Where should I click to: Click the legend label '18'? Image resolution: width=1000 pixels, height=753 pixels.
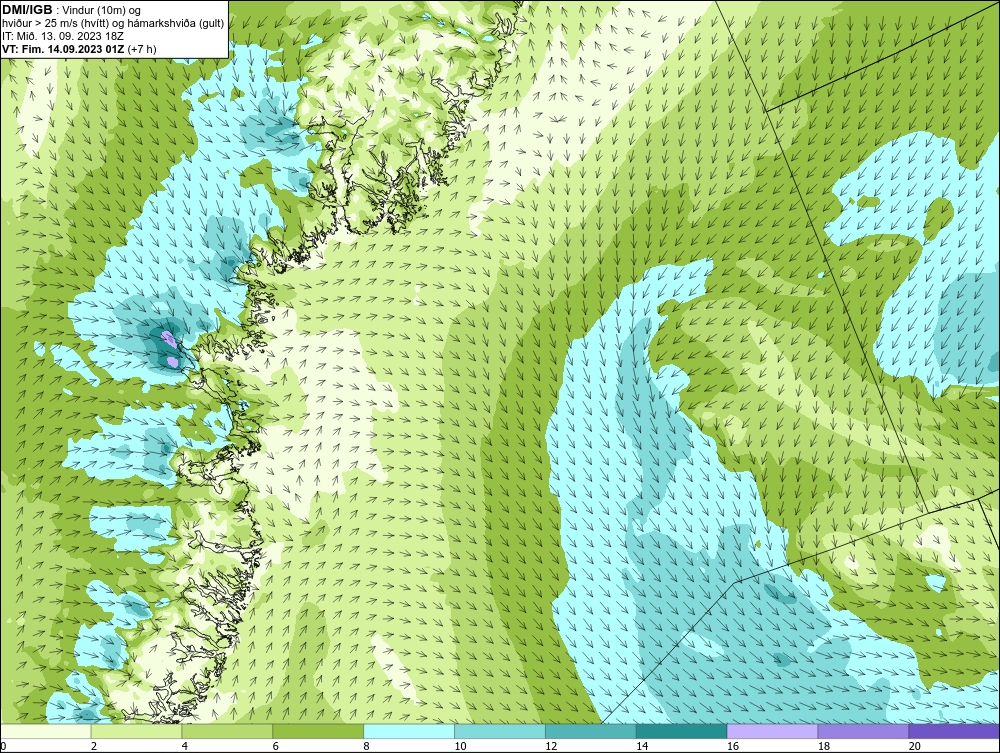pos(823,746)
